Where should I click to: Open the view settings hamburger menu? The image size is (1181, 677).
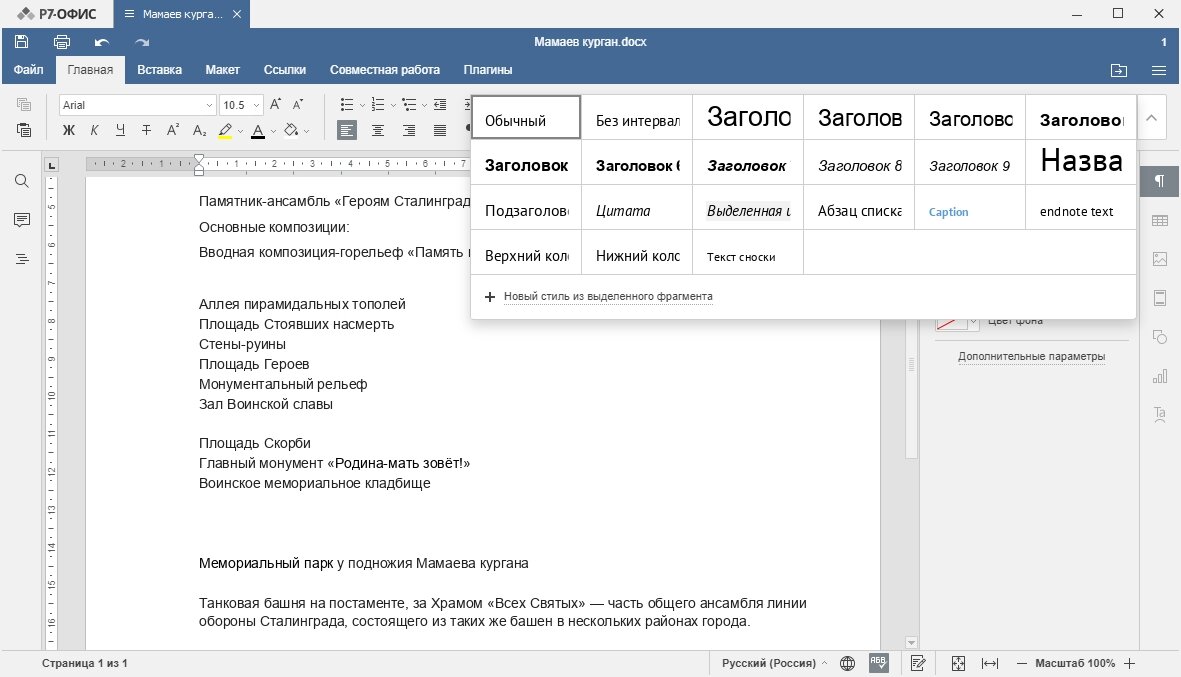[1159, 70]
